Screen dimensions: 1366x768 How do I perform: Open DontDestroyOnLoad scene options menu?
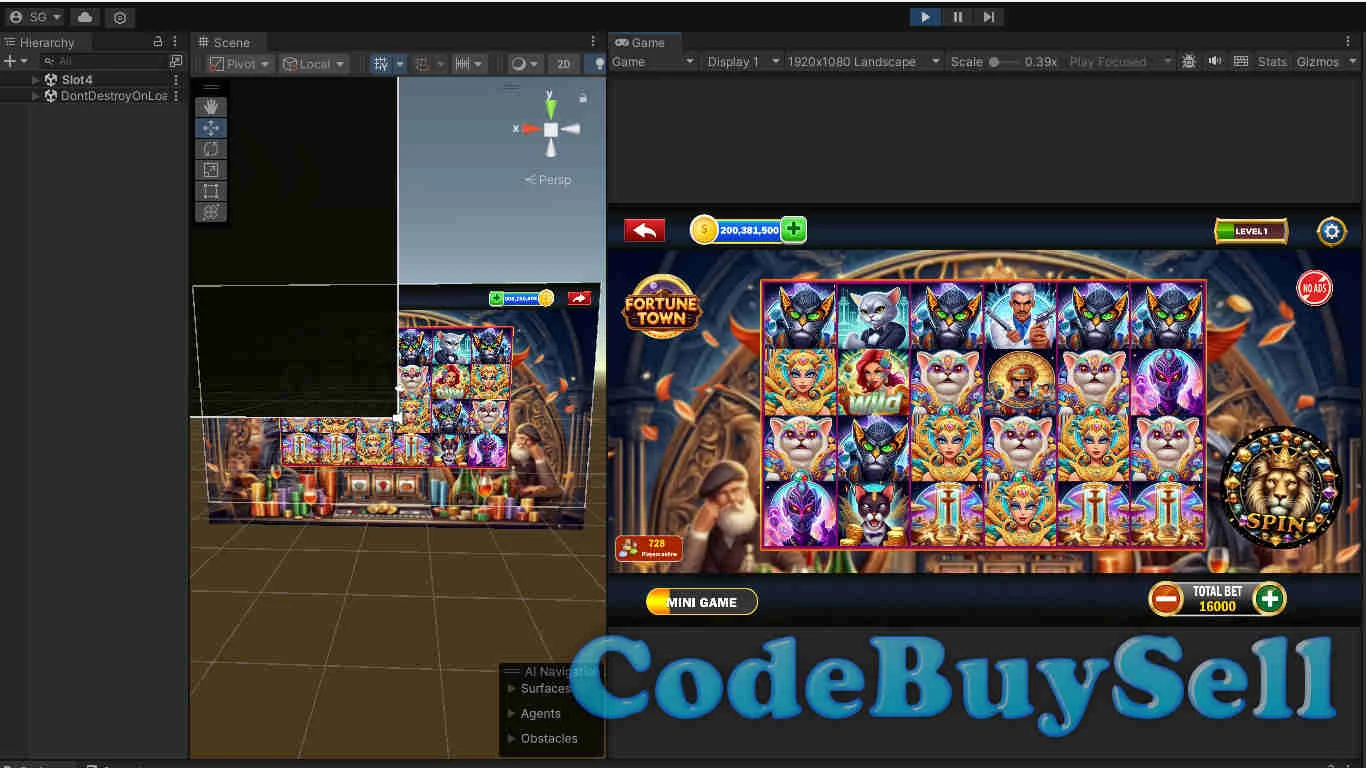[177, 96]
